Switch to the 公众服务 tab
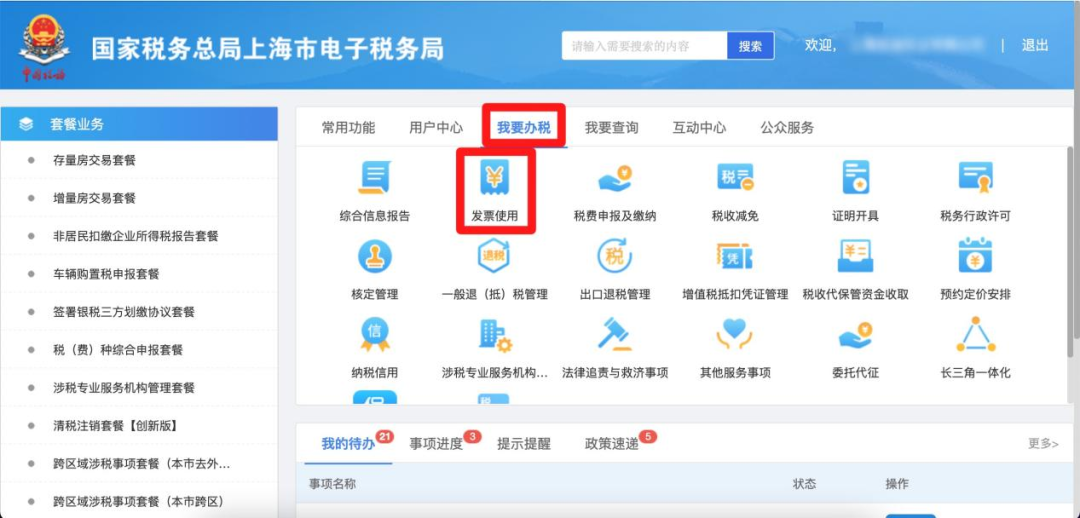 [x=787, y=127]
